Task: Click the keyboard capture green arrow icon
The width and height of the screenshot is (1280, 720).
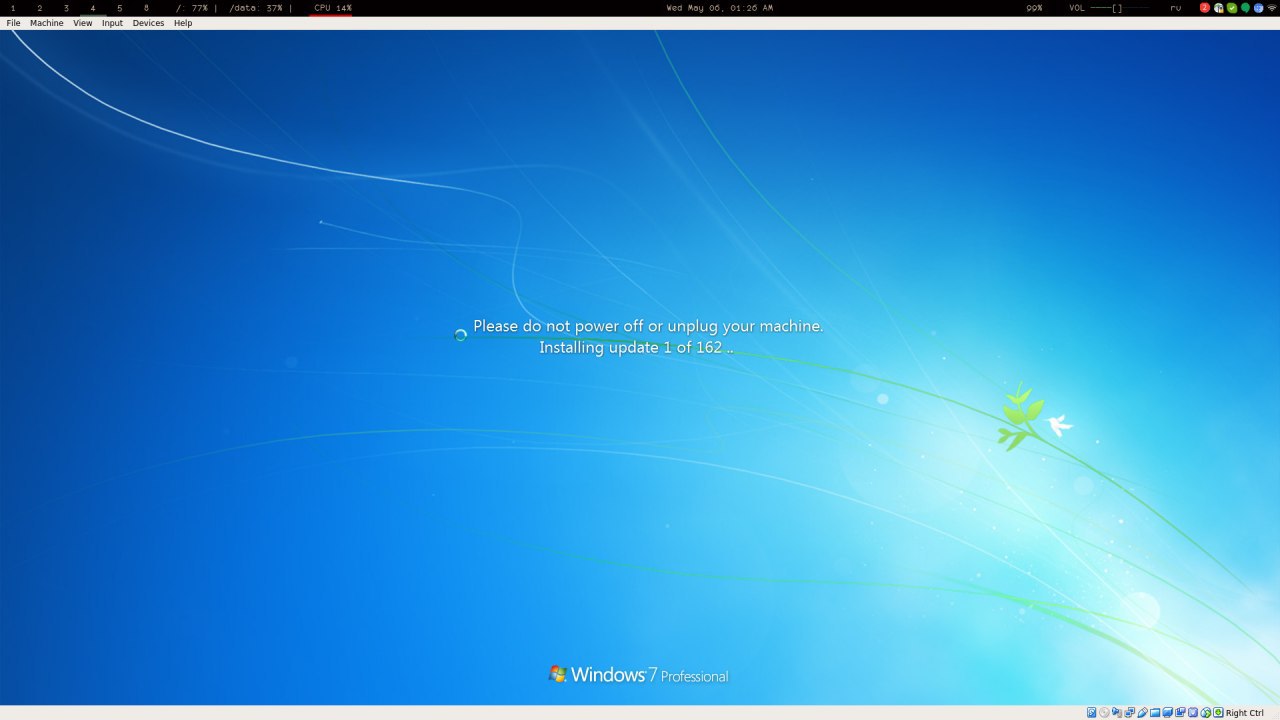Action: (x=1218, y=712)
